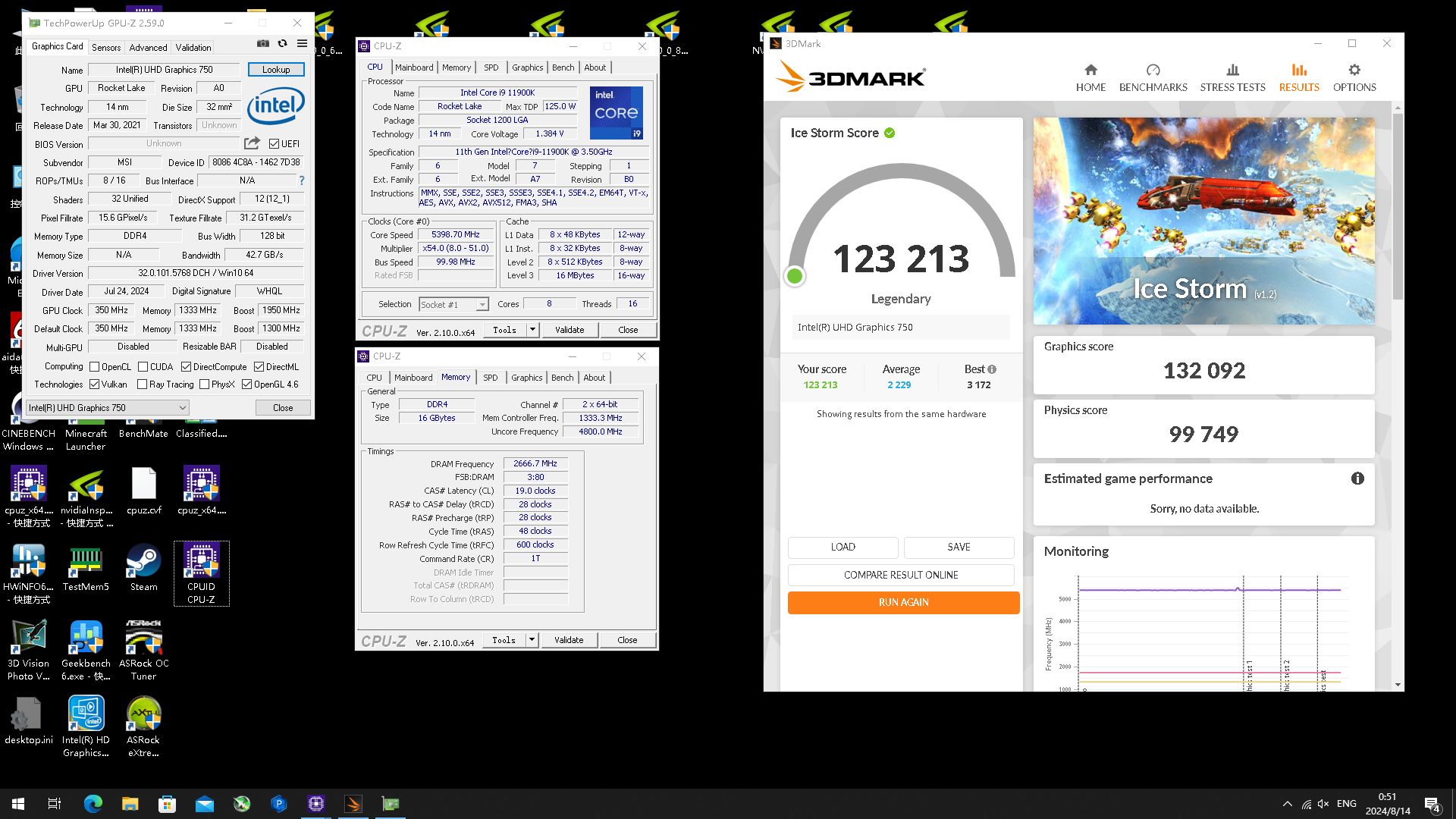
Task: Click the LOAD result button
Action: tap(843, 547)
